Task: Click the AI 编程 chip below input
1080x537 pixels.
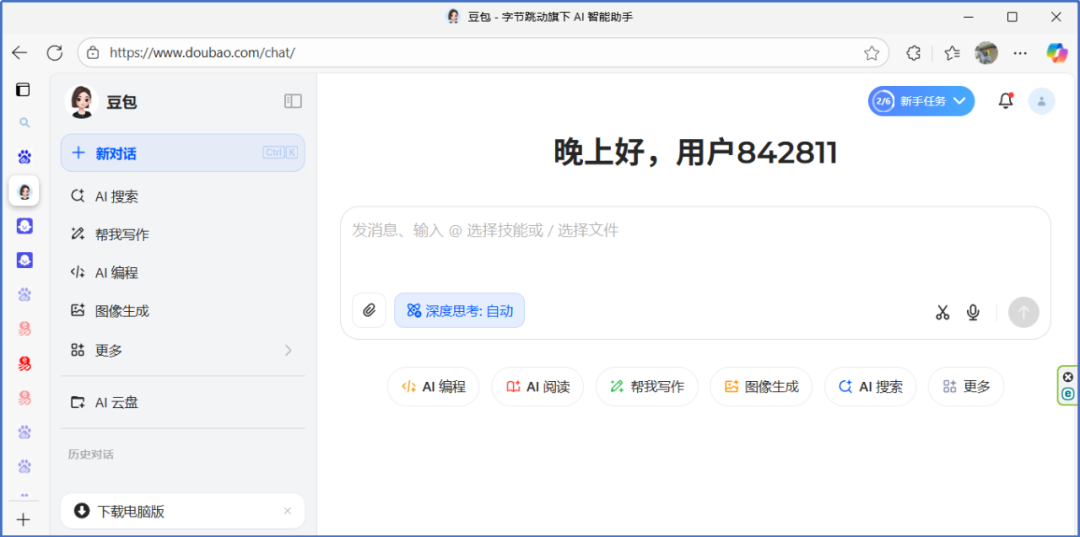Action: (x=433, y=386)
